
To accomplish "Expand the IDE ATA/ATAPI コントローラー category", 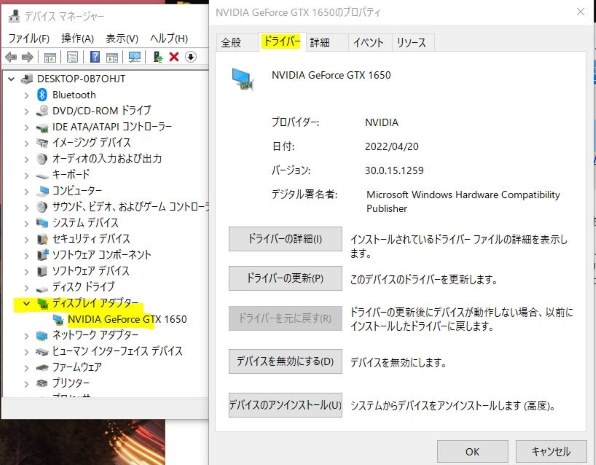I will (x=26, y=127).
